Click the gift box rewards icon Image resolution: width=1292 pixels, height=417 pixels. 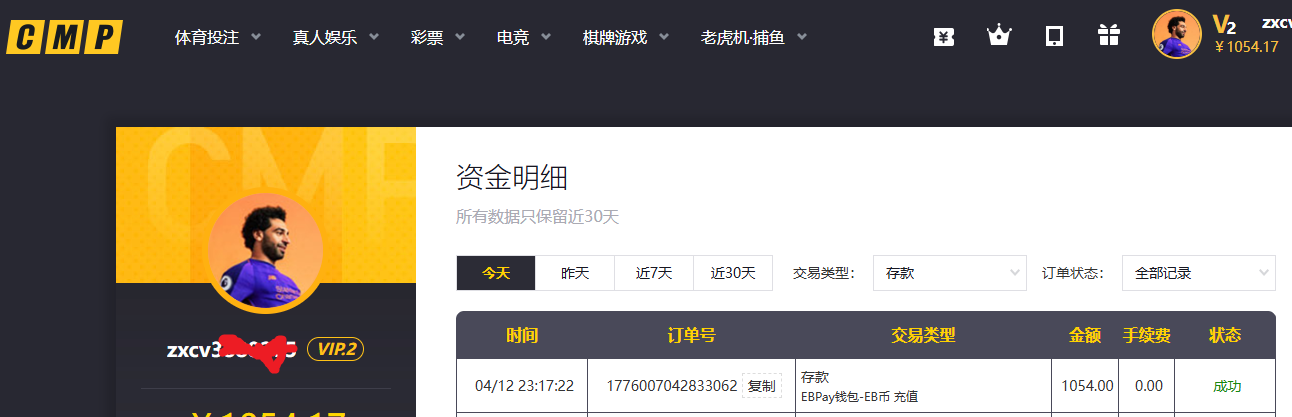coord(1108,37)
